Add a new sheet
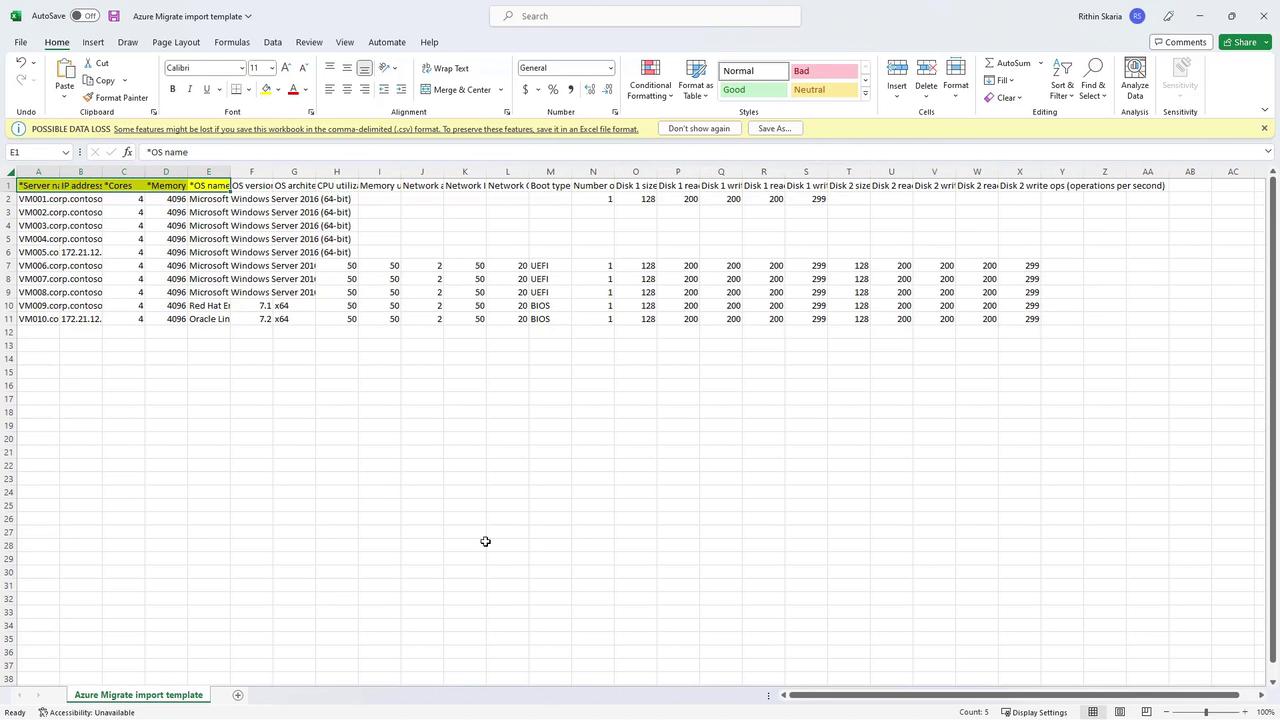 tap(237, 695)
